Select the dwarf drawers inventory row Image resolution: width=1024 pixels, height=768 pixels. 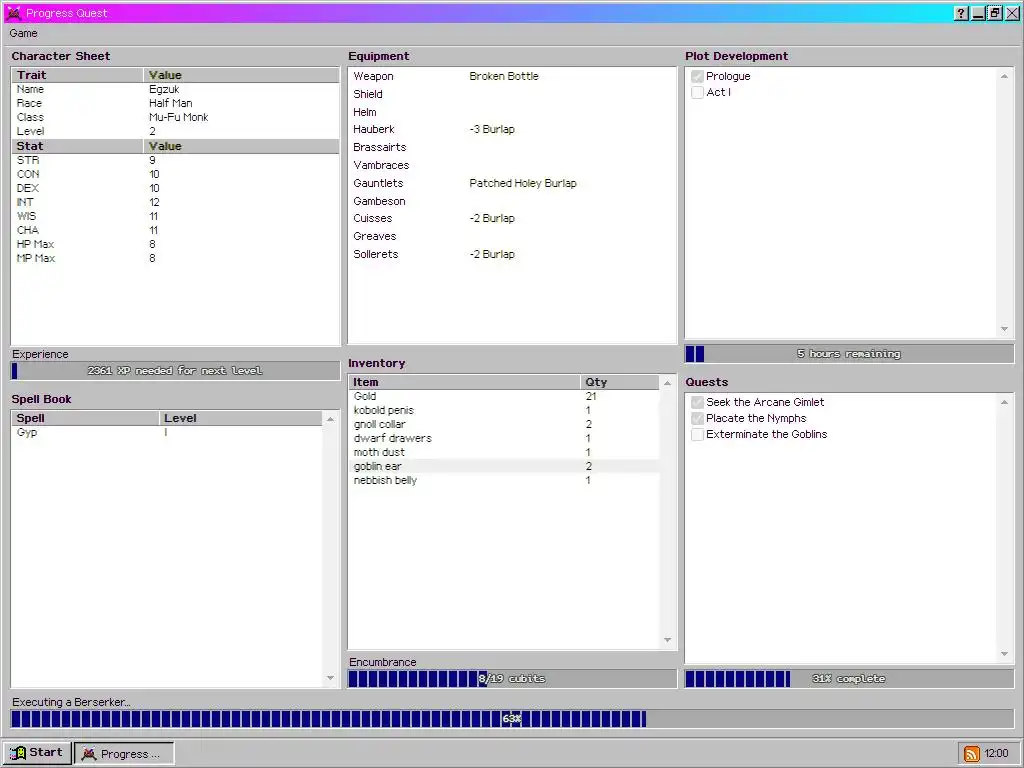(504, 438)
